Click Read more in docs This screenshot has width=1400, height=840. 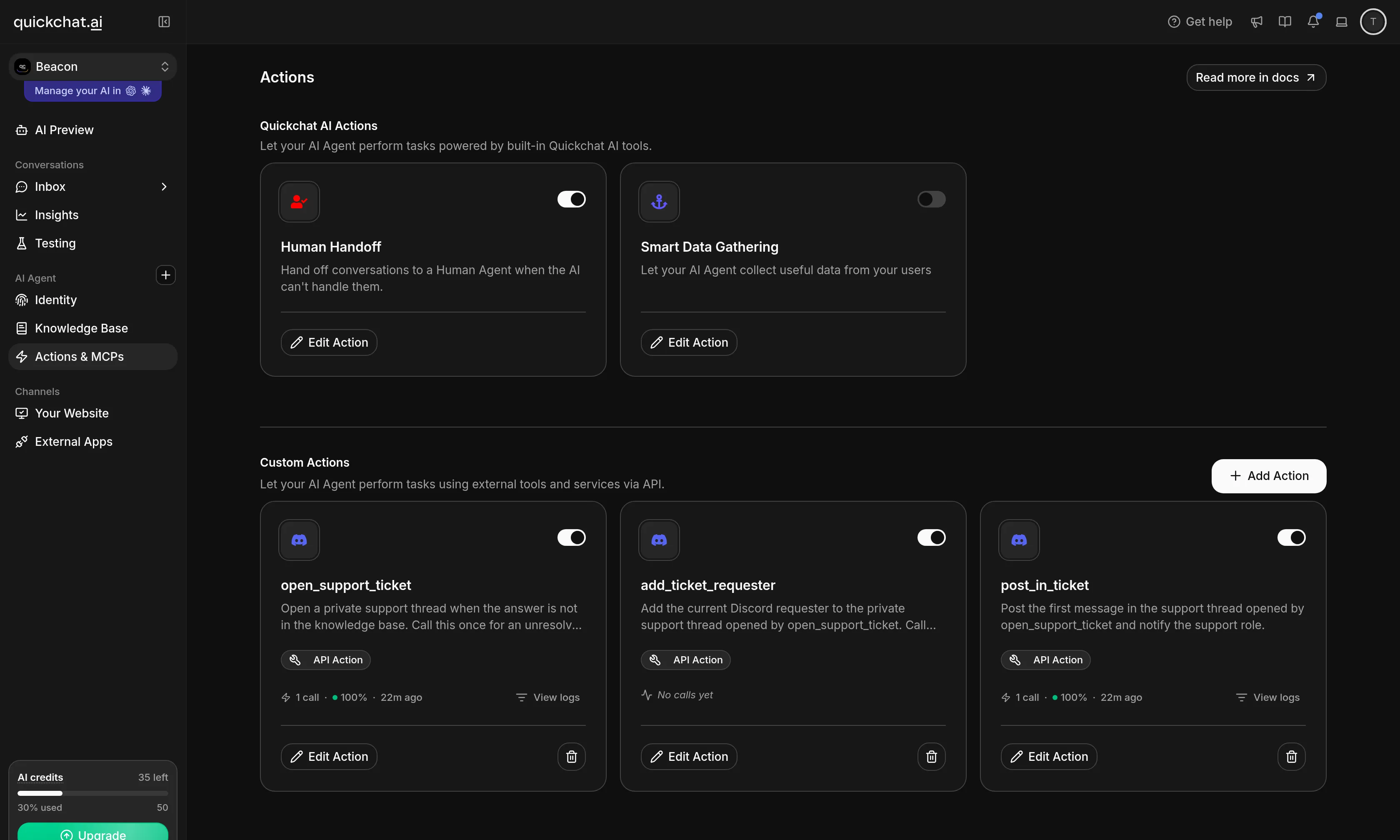click(1256, 77)
